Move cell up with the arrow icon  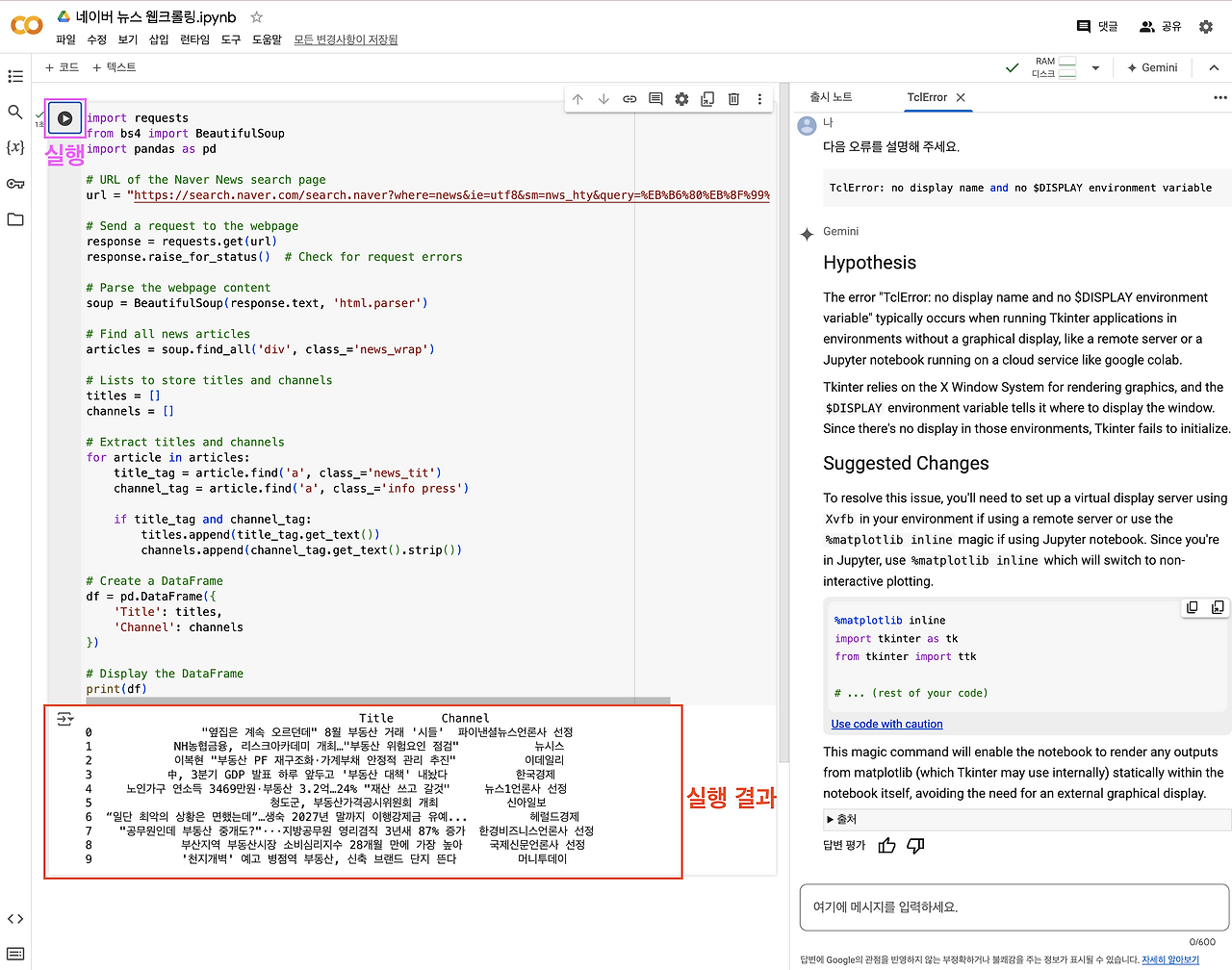[577, 99]
